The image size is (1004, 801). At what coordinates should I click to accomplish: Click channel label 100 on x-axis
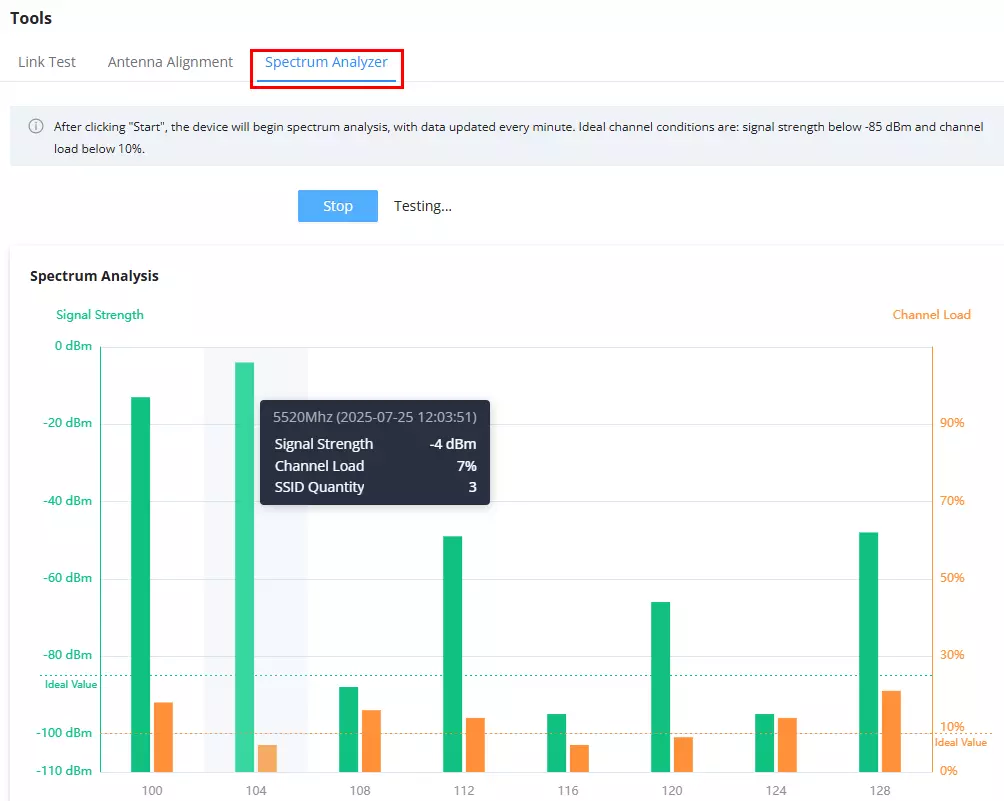pos(152,791)
